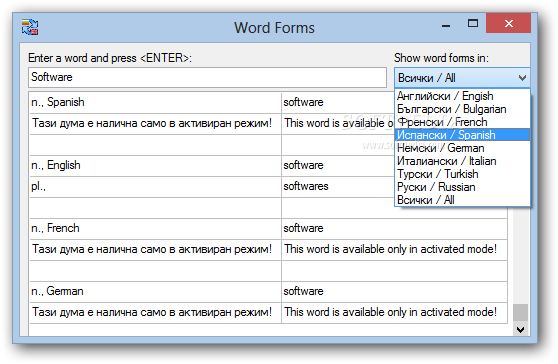Select Английски / English from the language list
558x364 pixels.
[x=462, y=96]
